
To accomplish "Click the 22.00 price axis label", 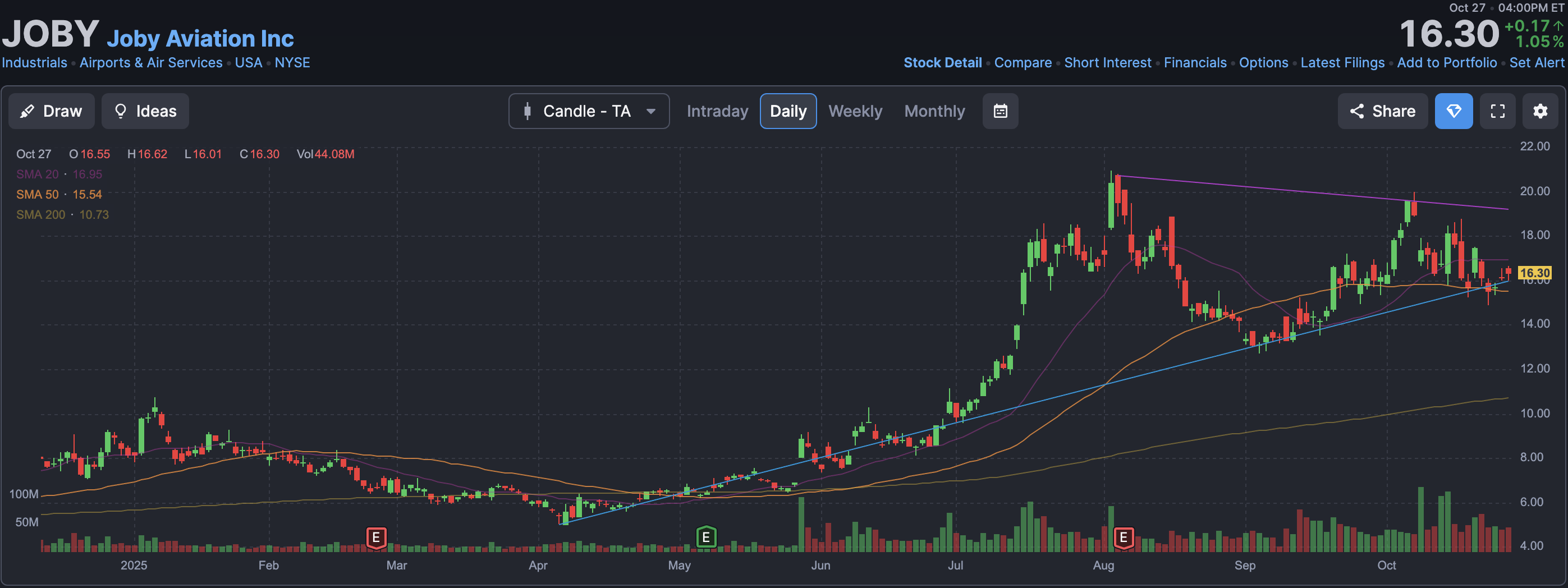I will click(x=1534, y=146).
